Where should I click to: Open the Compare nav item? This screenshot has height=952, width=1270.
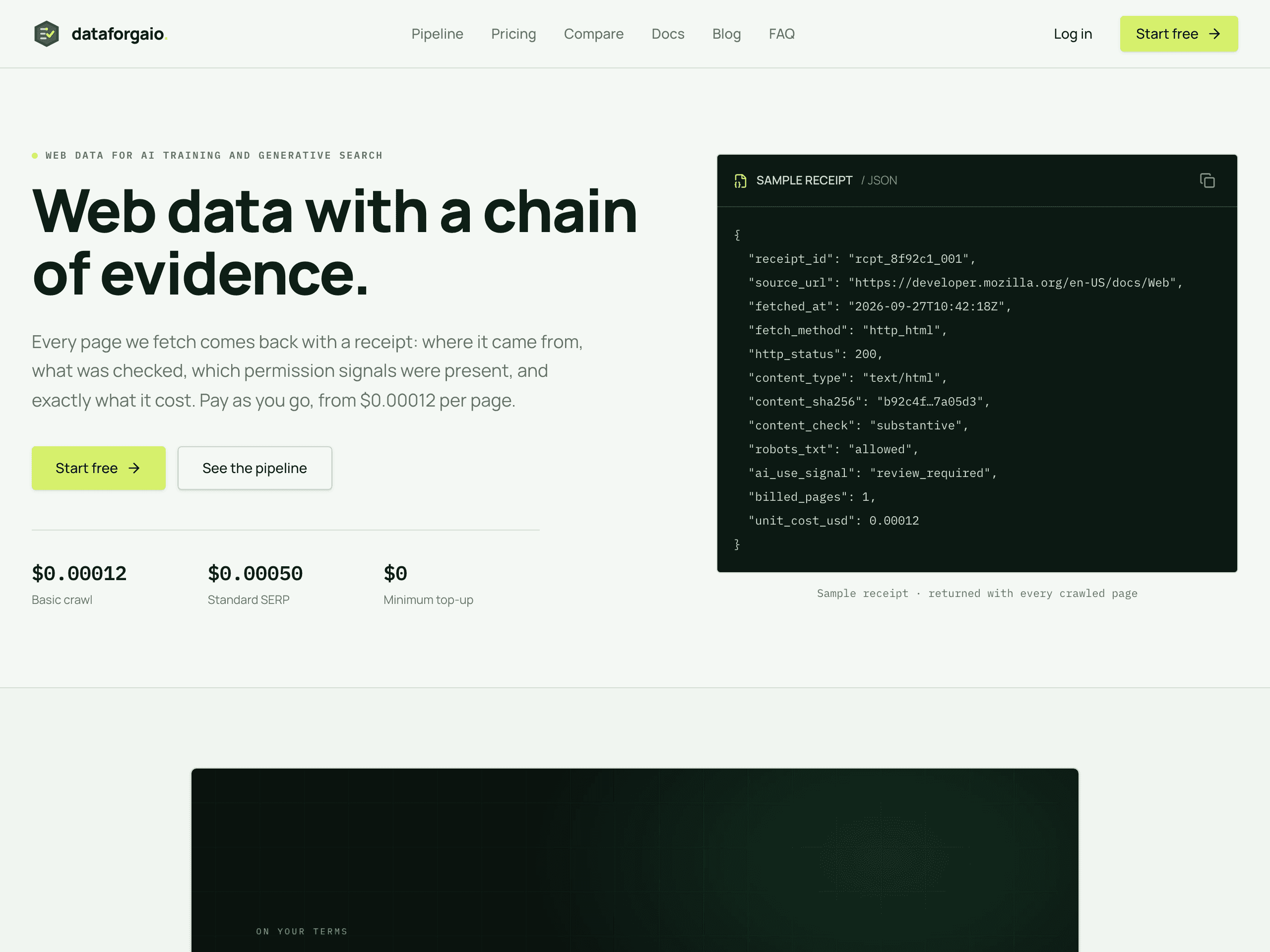click(593, 34)
